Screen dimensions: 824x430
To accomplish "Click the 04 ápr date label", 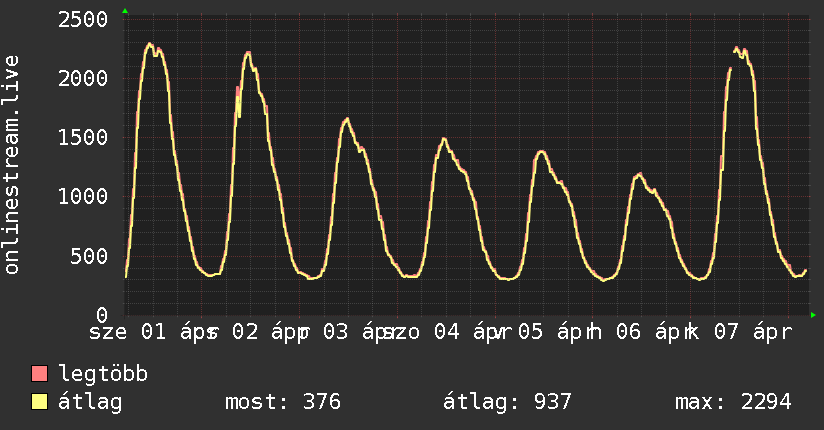I will coord(467,331).
